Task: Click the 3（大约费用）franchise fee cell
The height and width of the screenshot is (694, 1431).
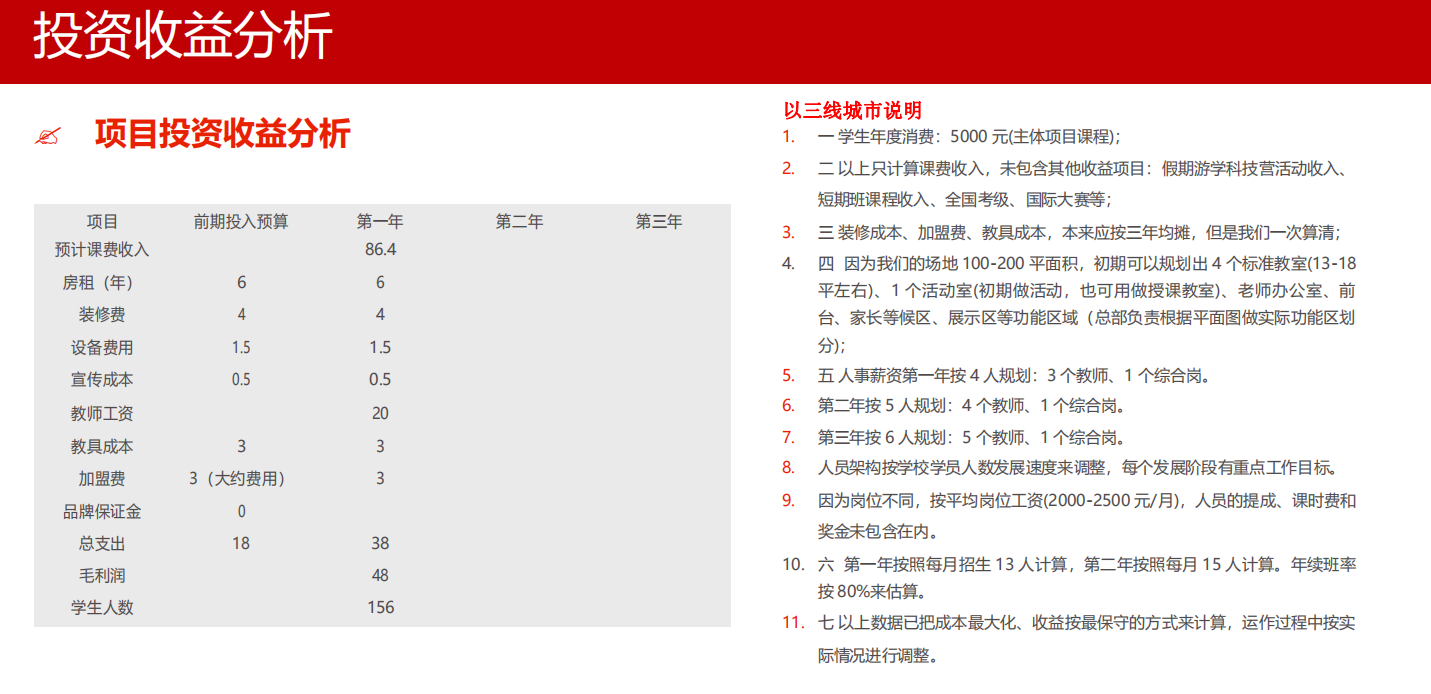Action: 241,479
